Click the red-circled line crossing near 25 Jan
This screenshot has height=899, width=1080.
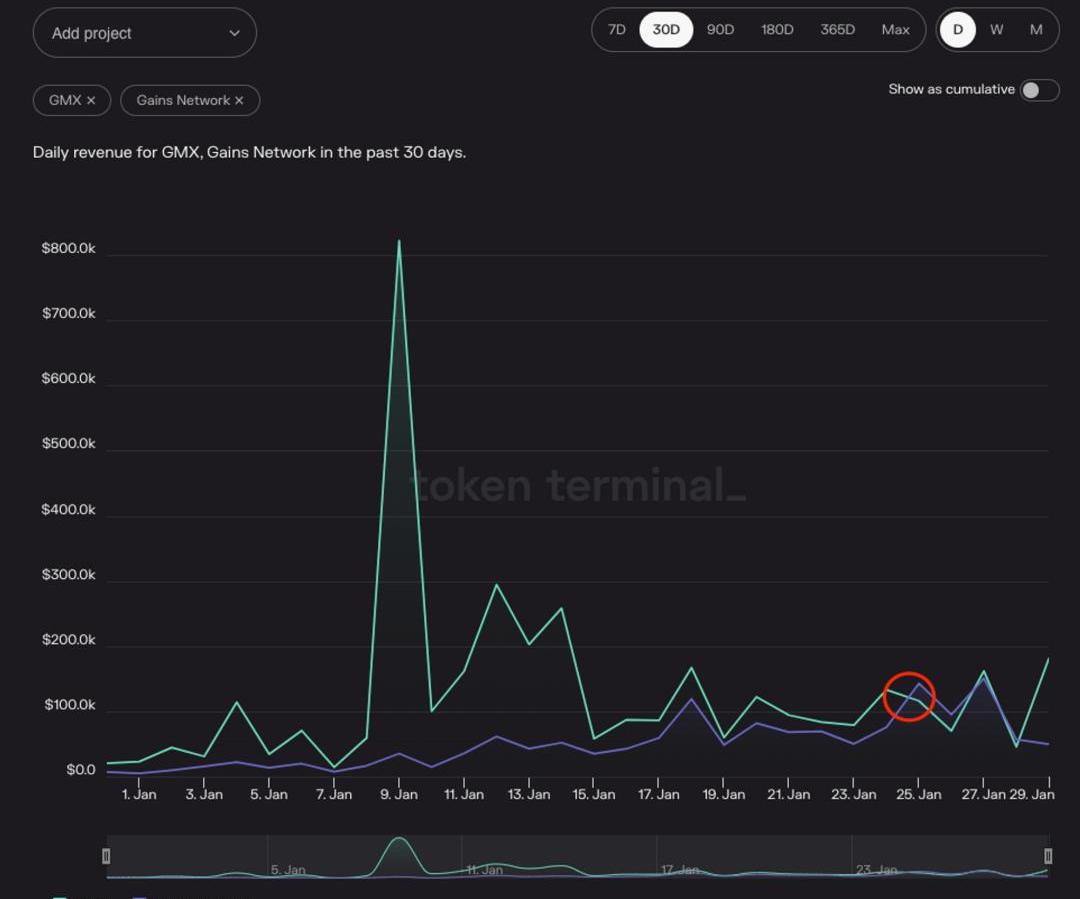909,697
